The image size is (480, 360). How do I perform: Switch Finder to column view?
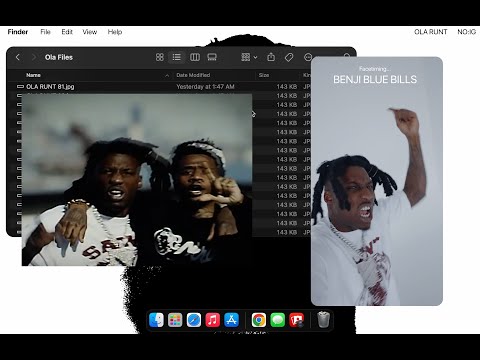(195, 57)
